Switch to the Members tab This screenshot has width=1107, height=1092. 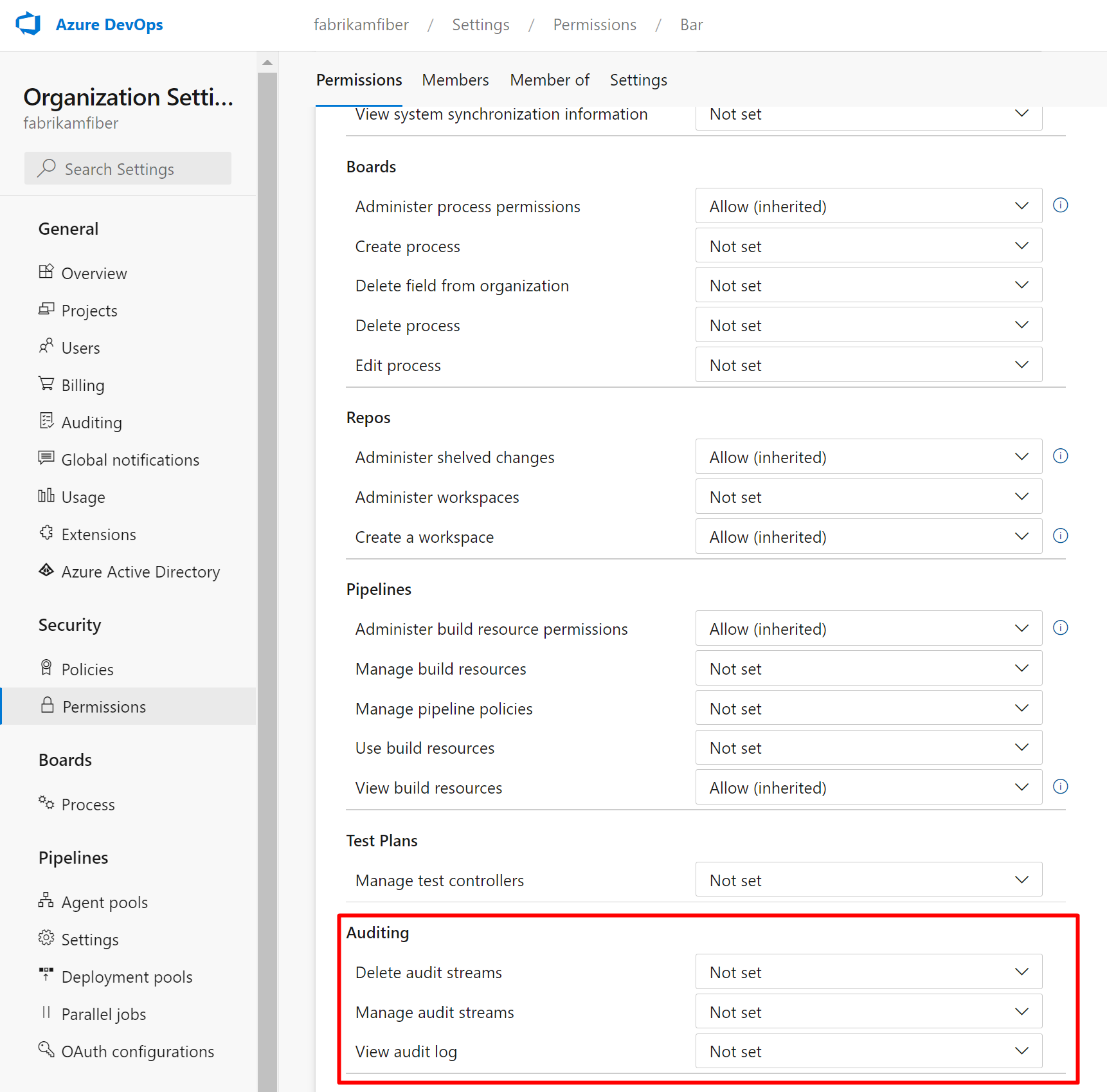(x=455, y=80)
